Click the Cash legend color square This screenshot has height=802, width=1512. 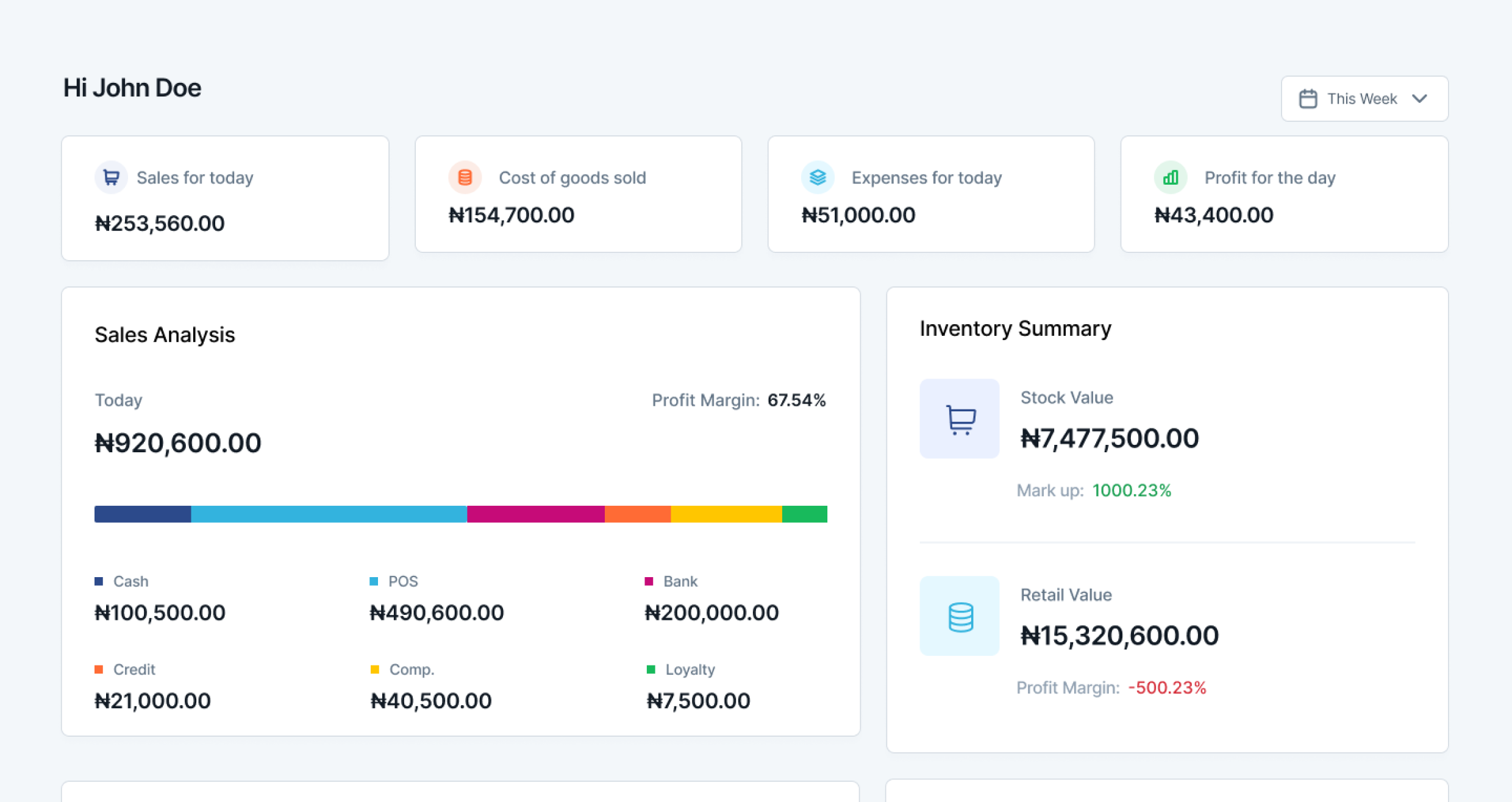(99, 581)
